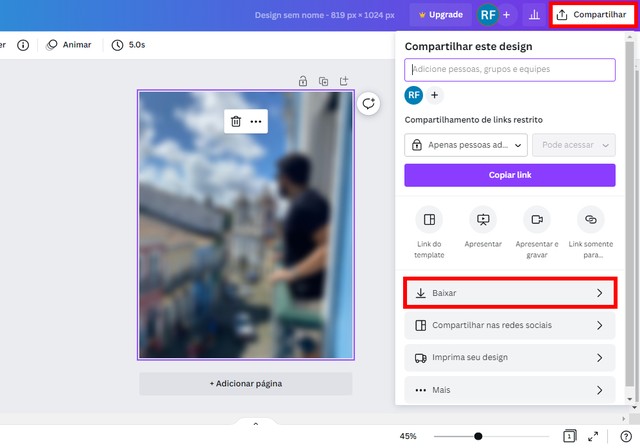Open the page grid view icon
Image resolution: width=640 pixels, height=448 pixels.
[569, 436]
